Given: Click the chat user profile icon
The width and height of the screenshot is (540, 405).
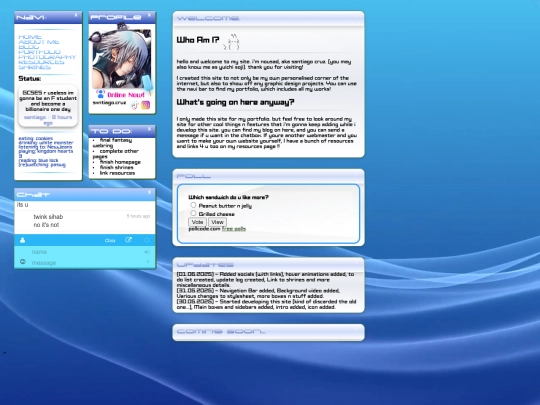Looking at the screenshot, I should pyautogui.click(x=22, y=240).
